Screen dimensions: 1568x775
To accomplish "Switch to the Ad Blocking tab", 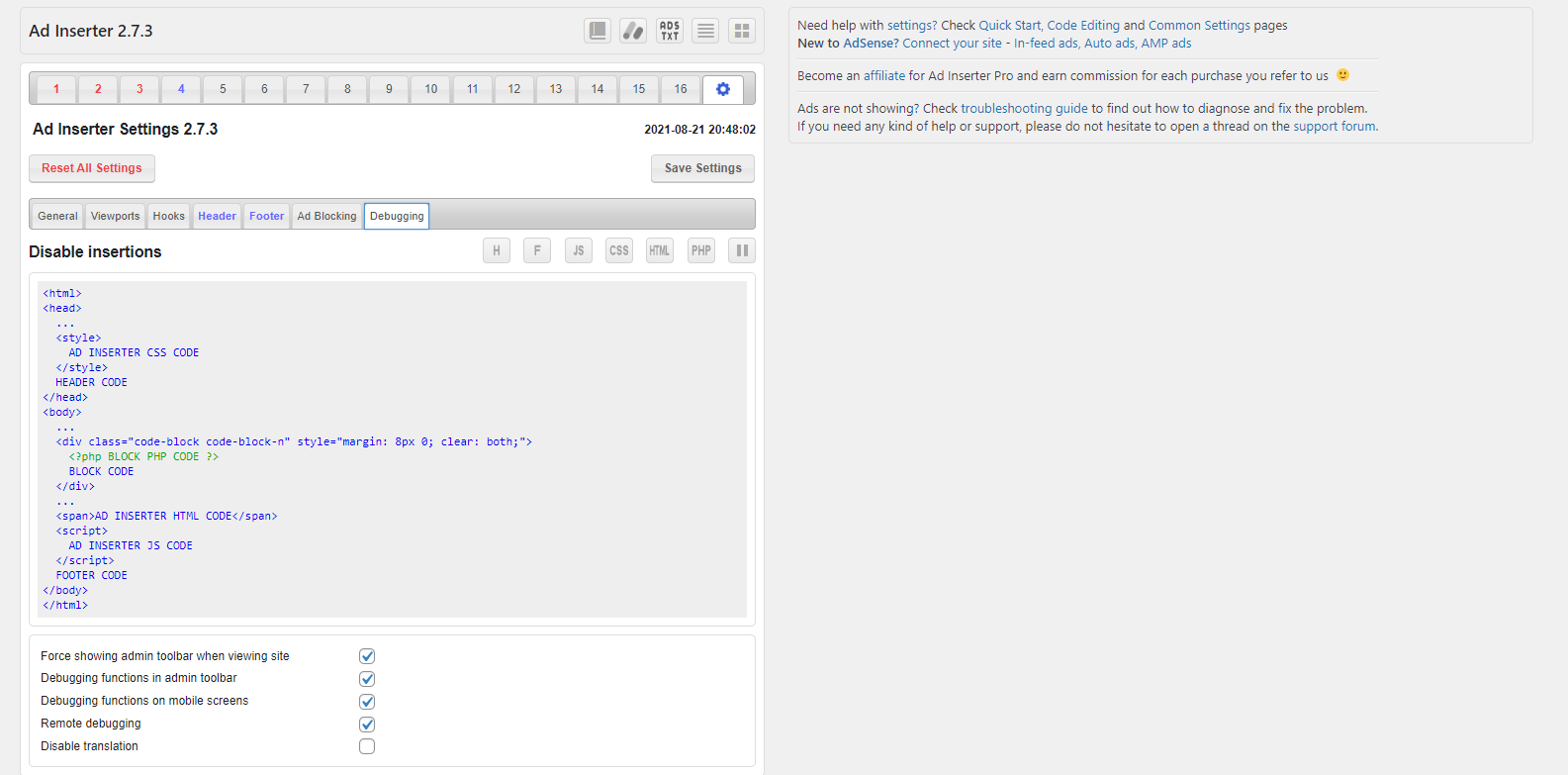I will (326, 216).
